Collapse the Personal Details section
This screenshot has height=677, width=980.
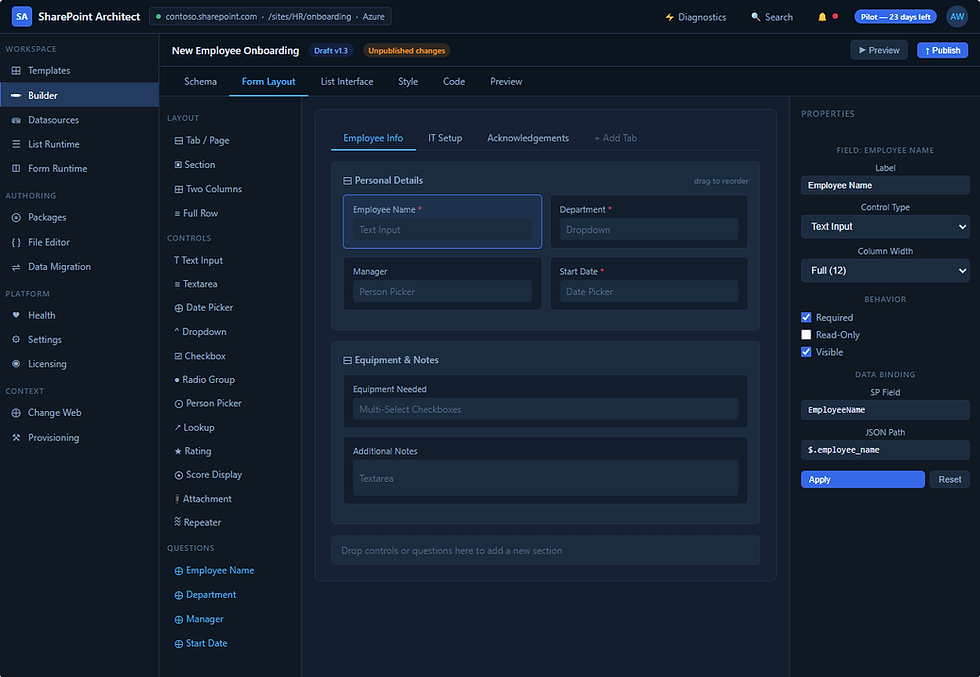click(x=348, y=181)
